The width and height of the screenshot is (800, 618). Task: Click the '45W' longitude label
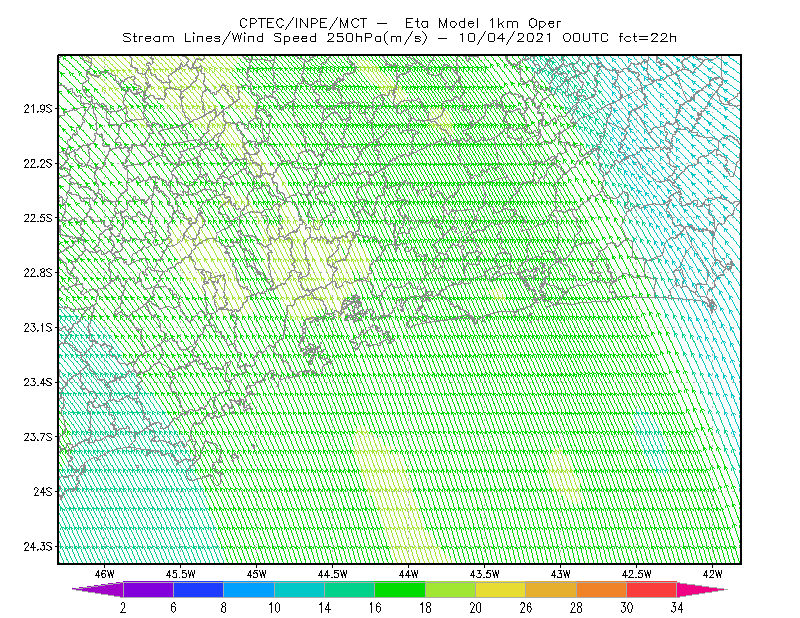point(257,574)
